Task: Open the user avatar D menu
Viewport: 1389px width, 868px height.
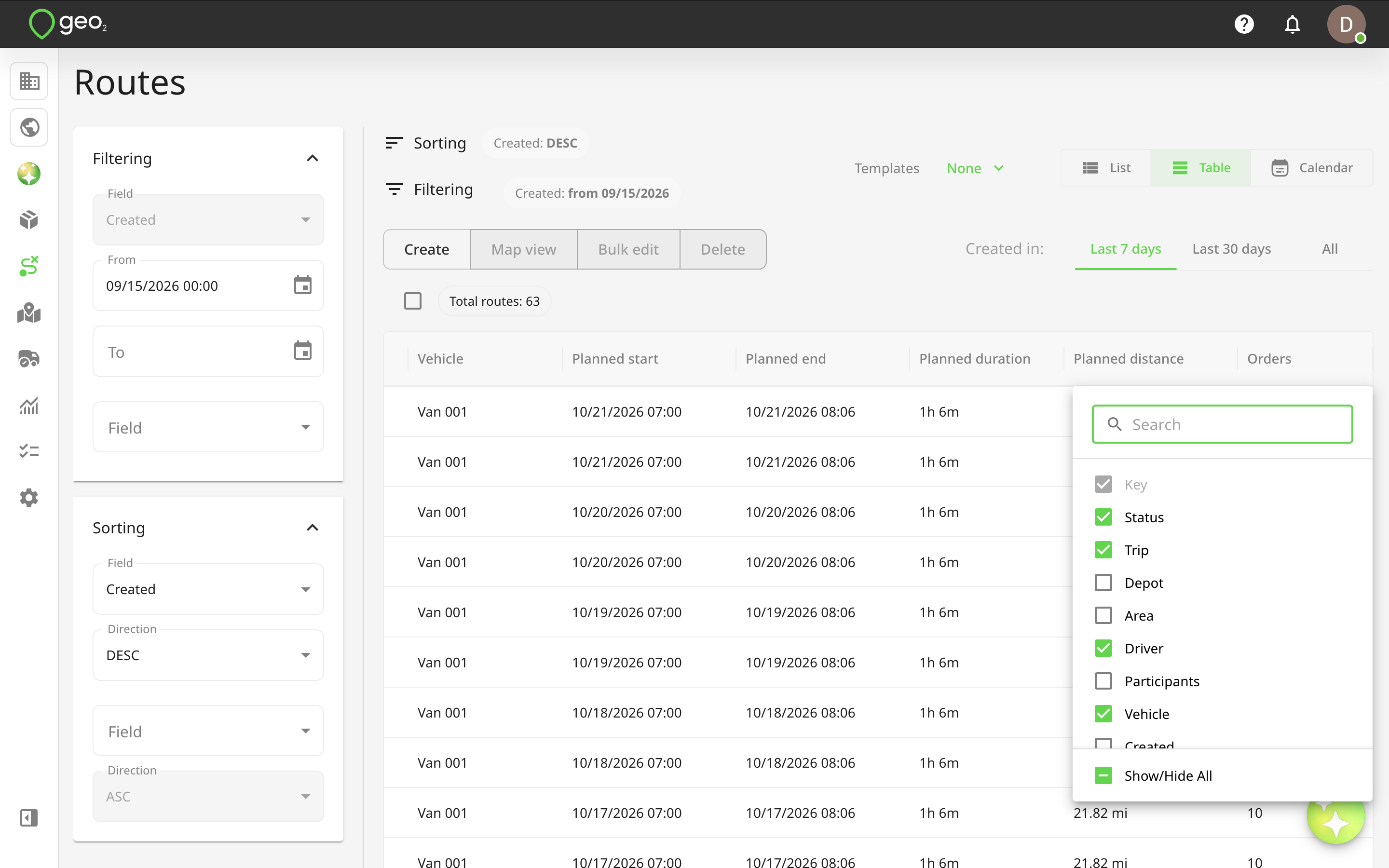Action: tap(1346, 24)
